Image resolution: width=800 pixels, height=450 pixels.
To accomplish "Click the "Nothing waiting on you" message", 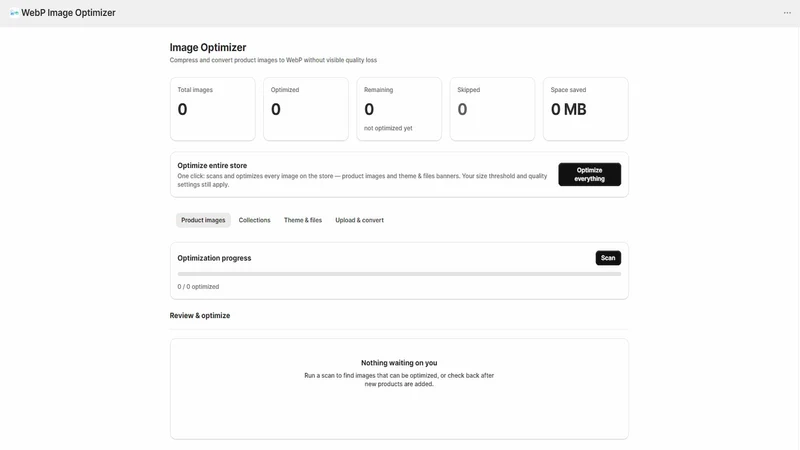I will [x=399, y=363].
